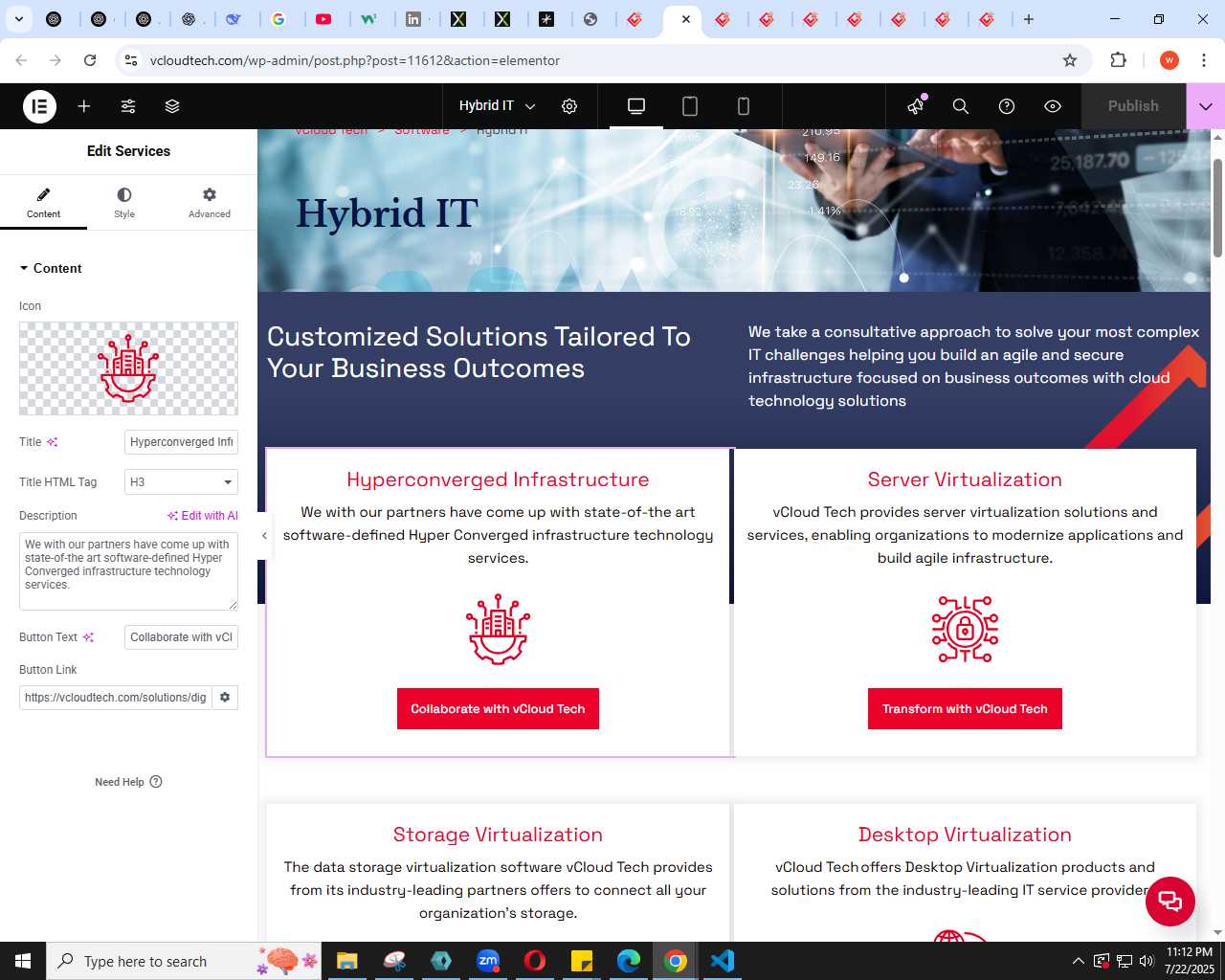Collapse the Content section

tap(51, 268)
